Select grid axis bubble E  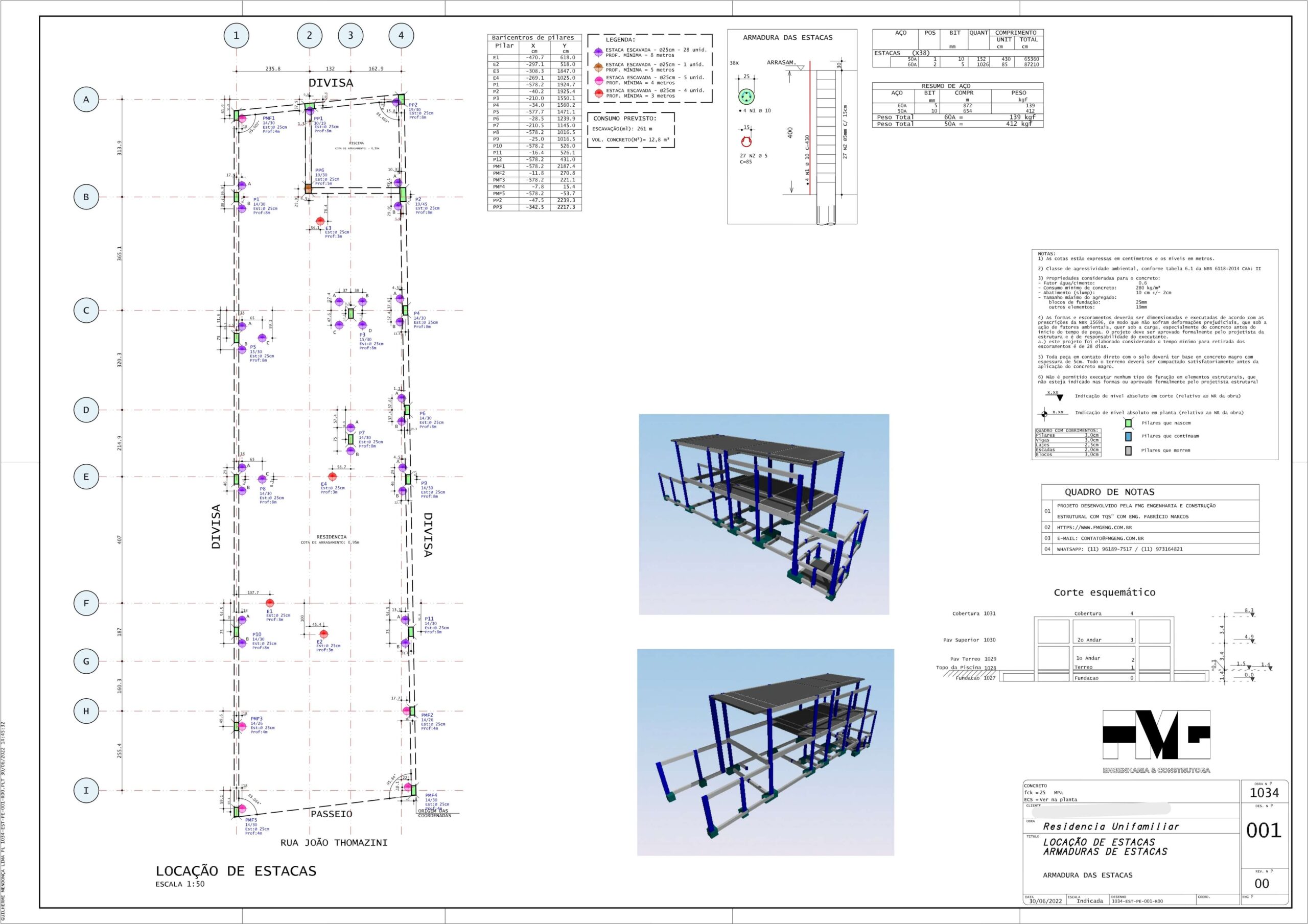(x=86, y=477)
